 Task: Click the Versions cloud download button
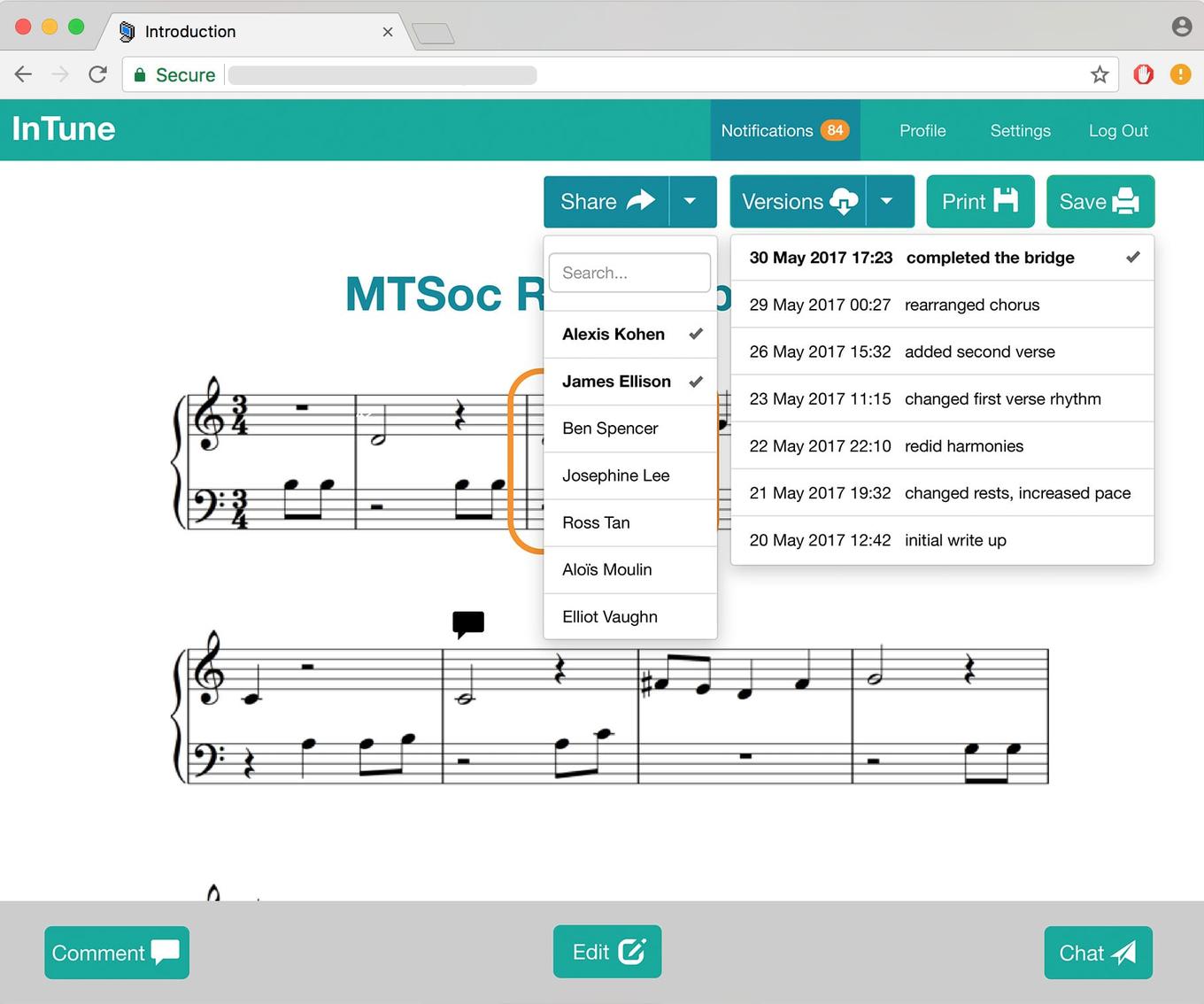click(798, 202)
